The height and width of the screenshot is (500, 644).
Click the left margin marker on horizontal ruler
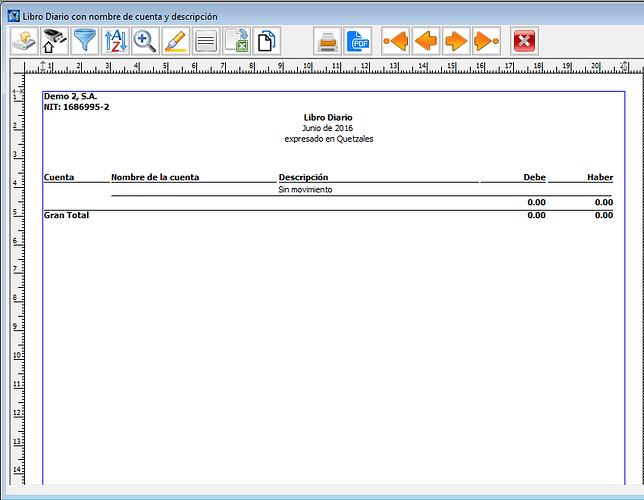pyautogui.click(x=43, y=67)
